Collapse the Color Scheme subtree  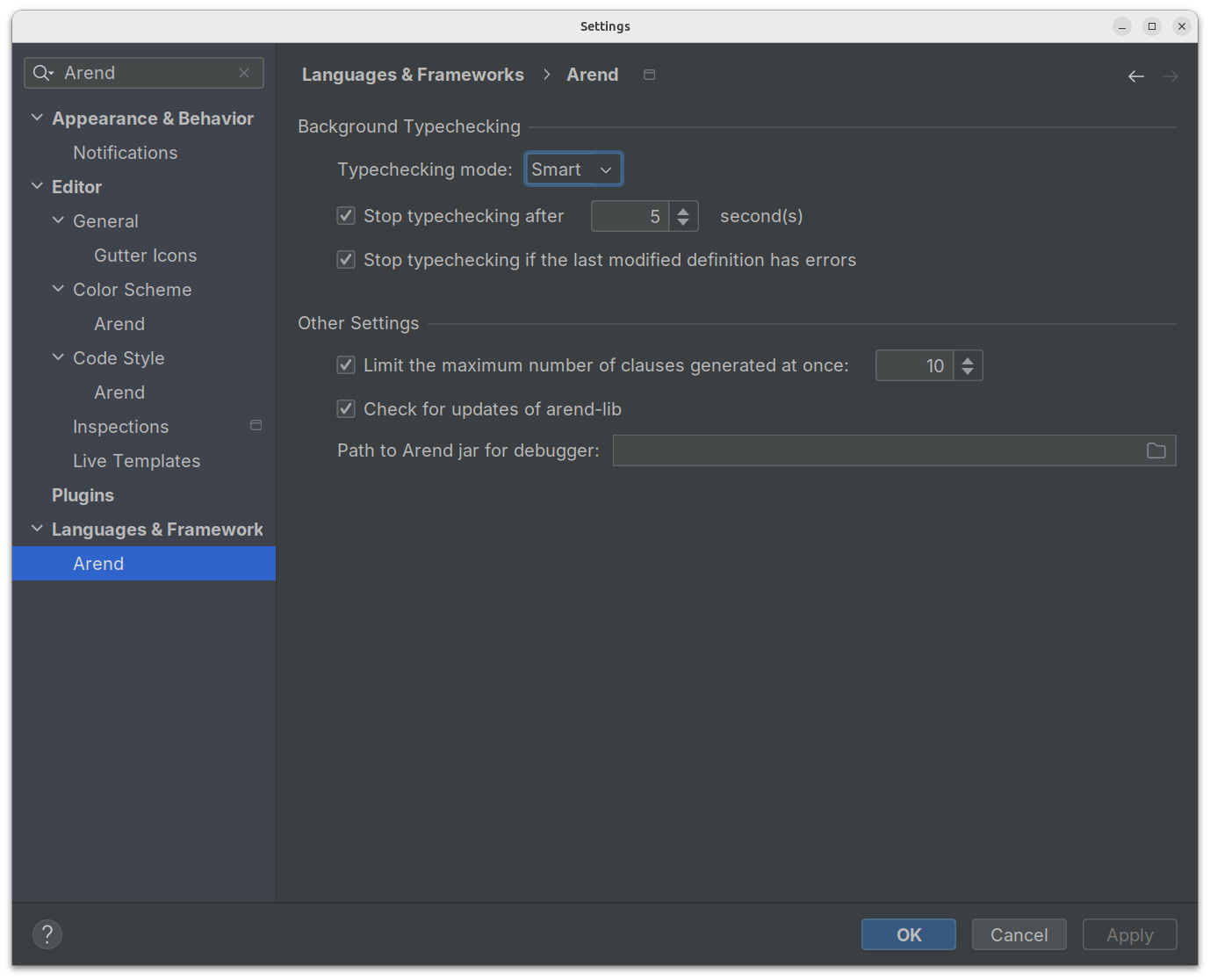point(58,289)
